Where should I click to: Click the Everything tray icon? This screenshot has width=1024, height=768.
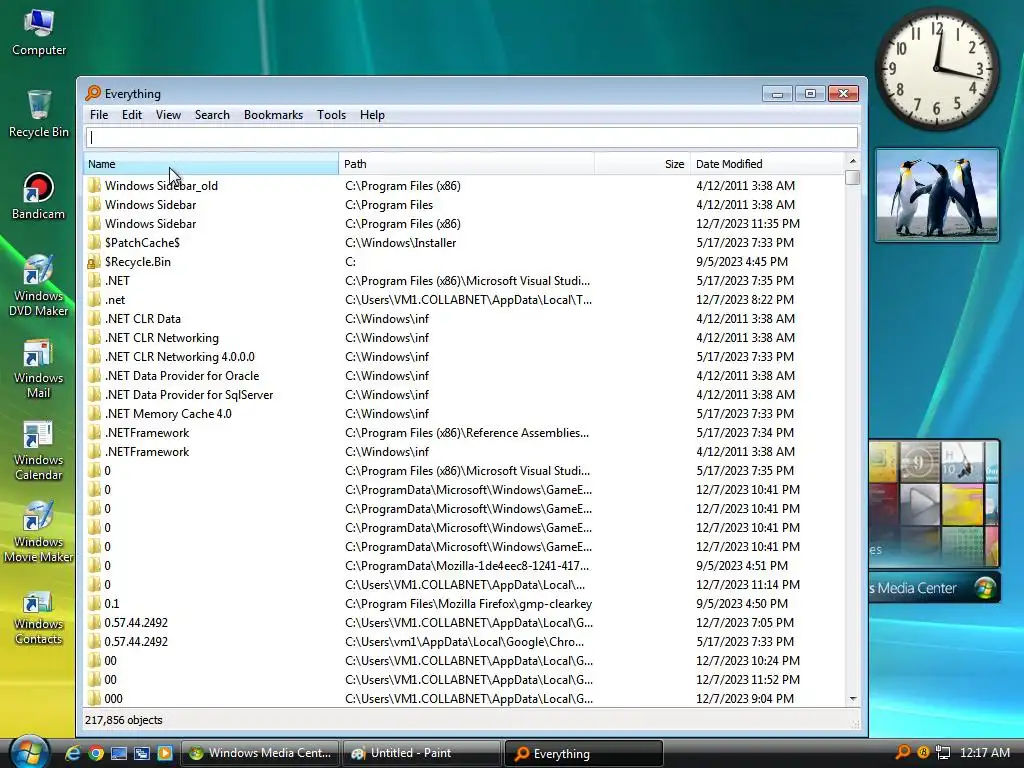(x=903, y=752)
